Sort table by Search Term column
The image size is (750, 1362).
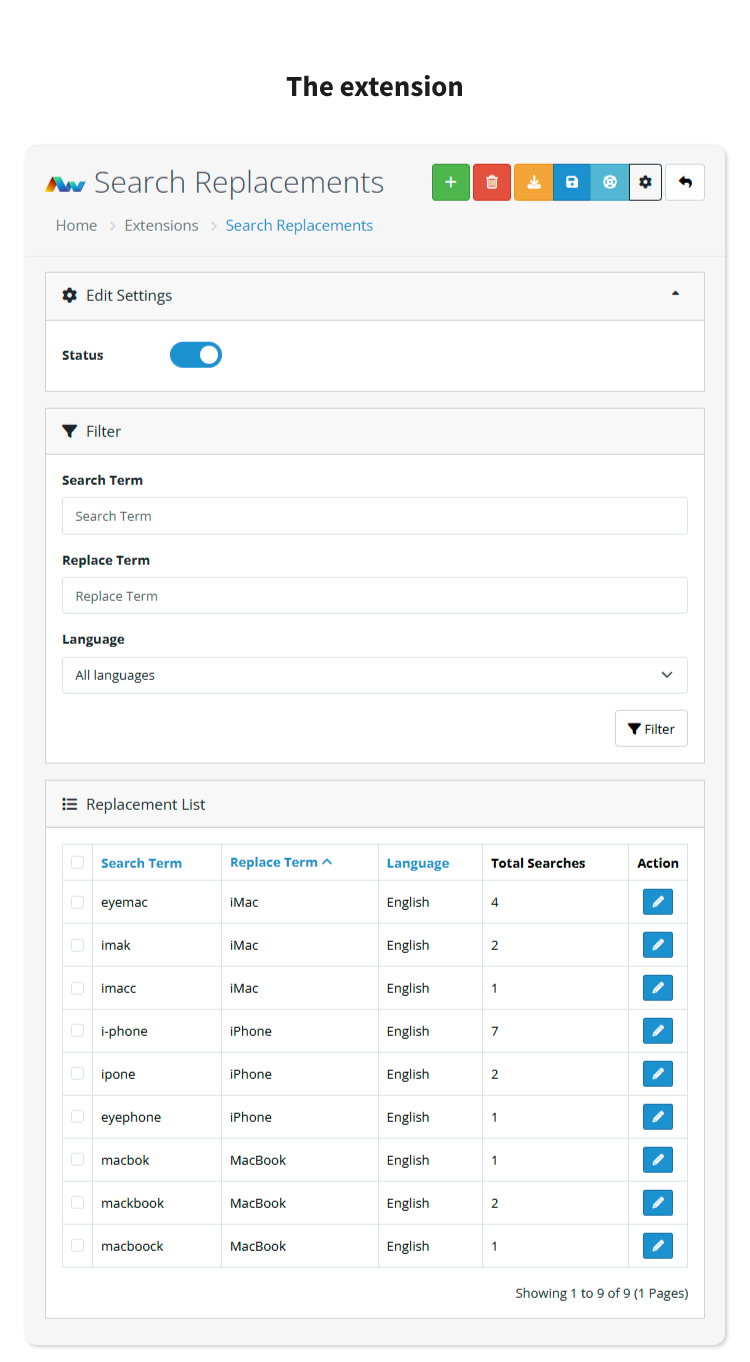(141, 863)
